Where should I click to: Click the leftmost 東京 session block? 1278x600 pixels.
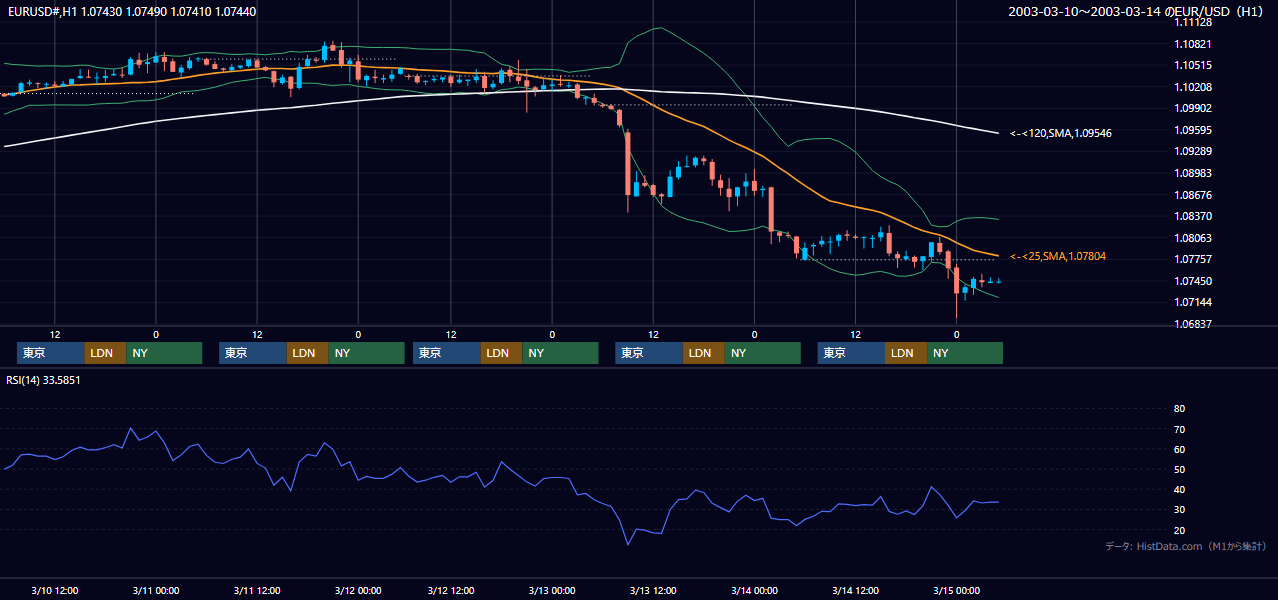click(x=51, y=353)
